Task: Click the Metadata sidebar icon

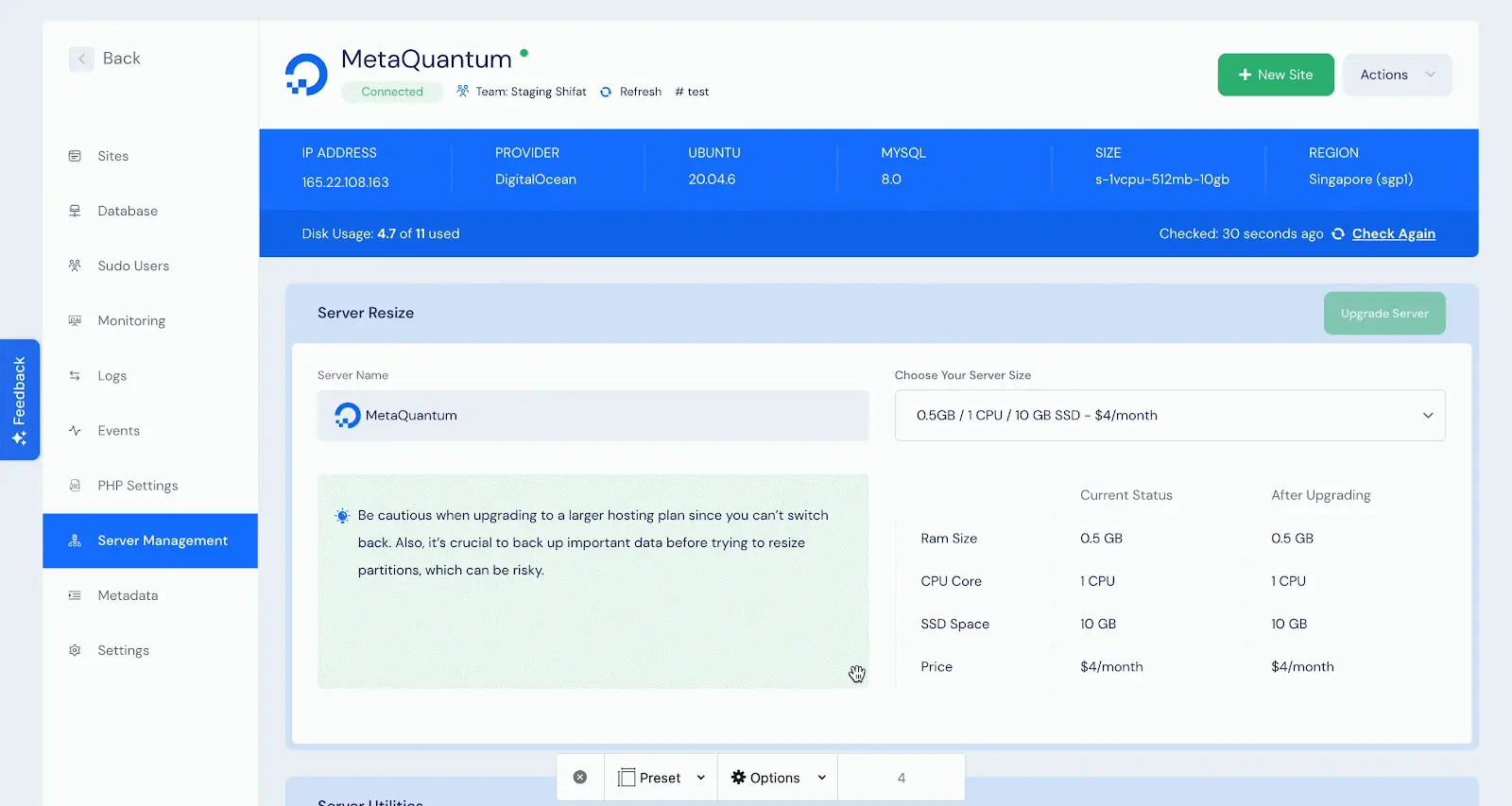Action: click(75, 595)
